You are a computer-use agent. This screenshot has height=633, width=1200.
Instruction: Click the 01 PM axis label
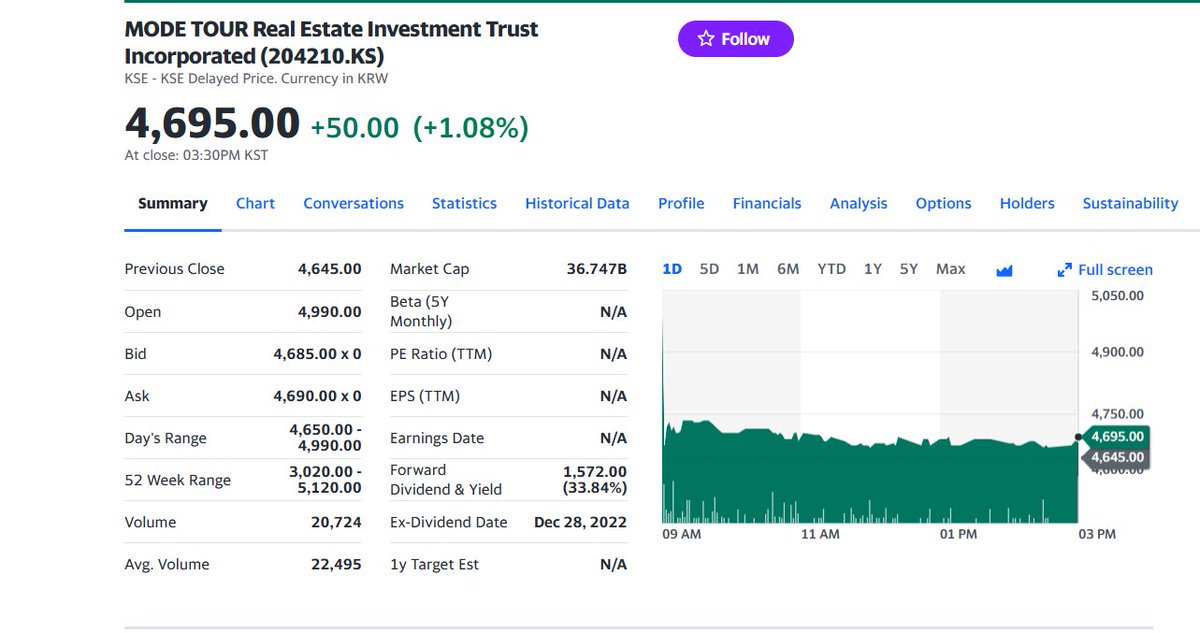tap(959, 534)
